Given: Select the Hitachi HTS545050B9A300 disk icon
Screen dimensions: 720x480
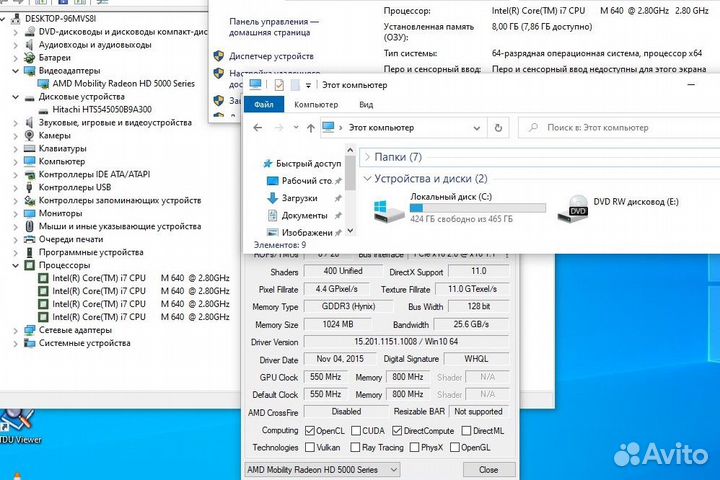Looking at the screenshot, I should coord(44,110).
